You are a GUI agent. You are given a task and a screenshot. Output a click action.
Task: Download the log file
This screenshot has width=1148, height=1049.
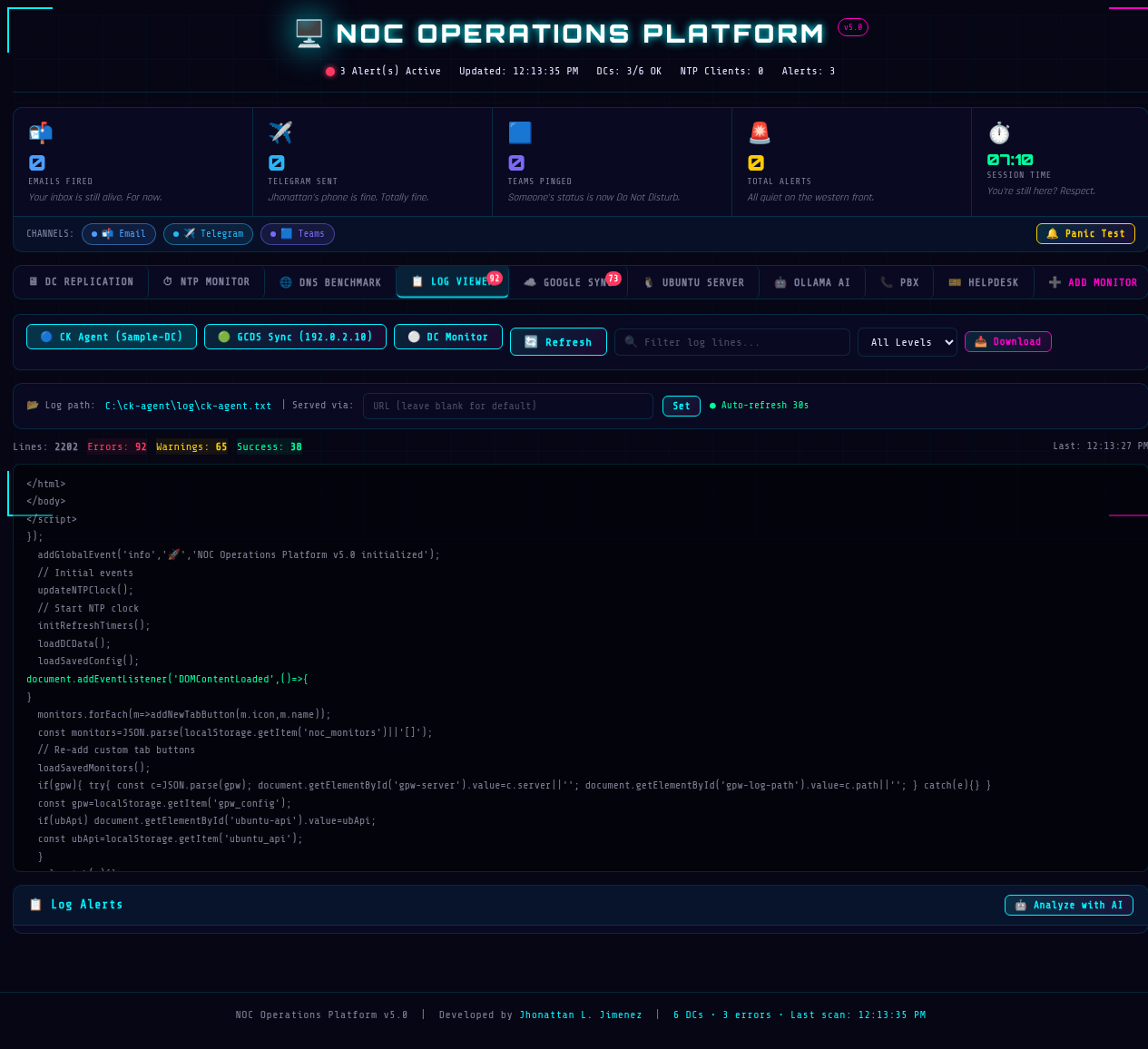tap(1008, 341)
